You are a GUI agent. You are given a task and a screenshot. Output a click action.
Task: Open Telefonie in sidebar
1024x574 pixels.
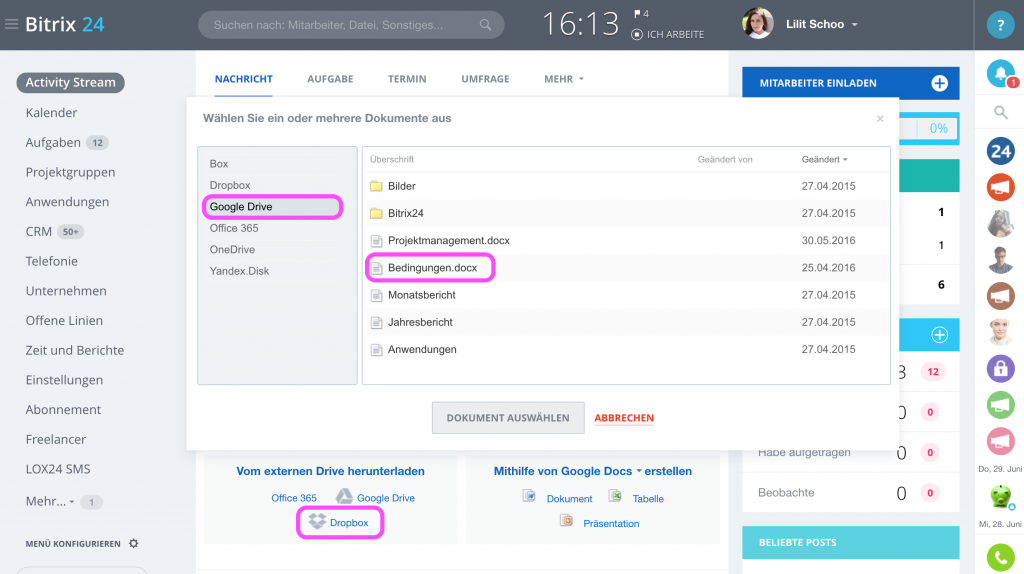pyautogui.click(x=52, y=261)
